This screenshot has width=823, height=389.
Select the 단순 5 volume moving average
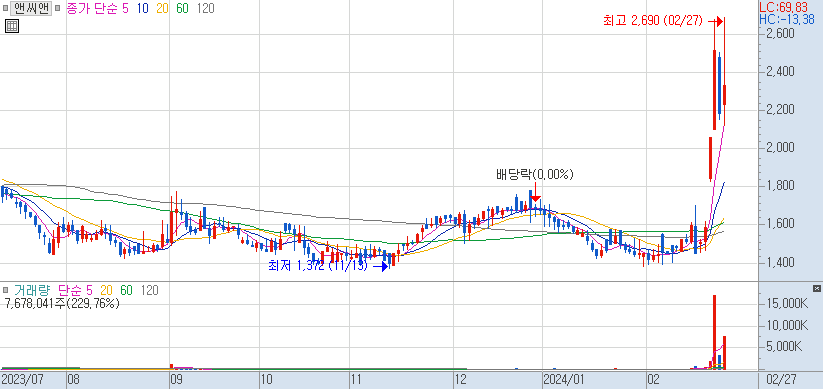point(76,290)
